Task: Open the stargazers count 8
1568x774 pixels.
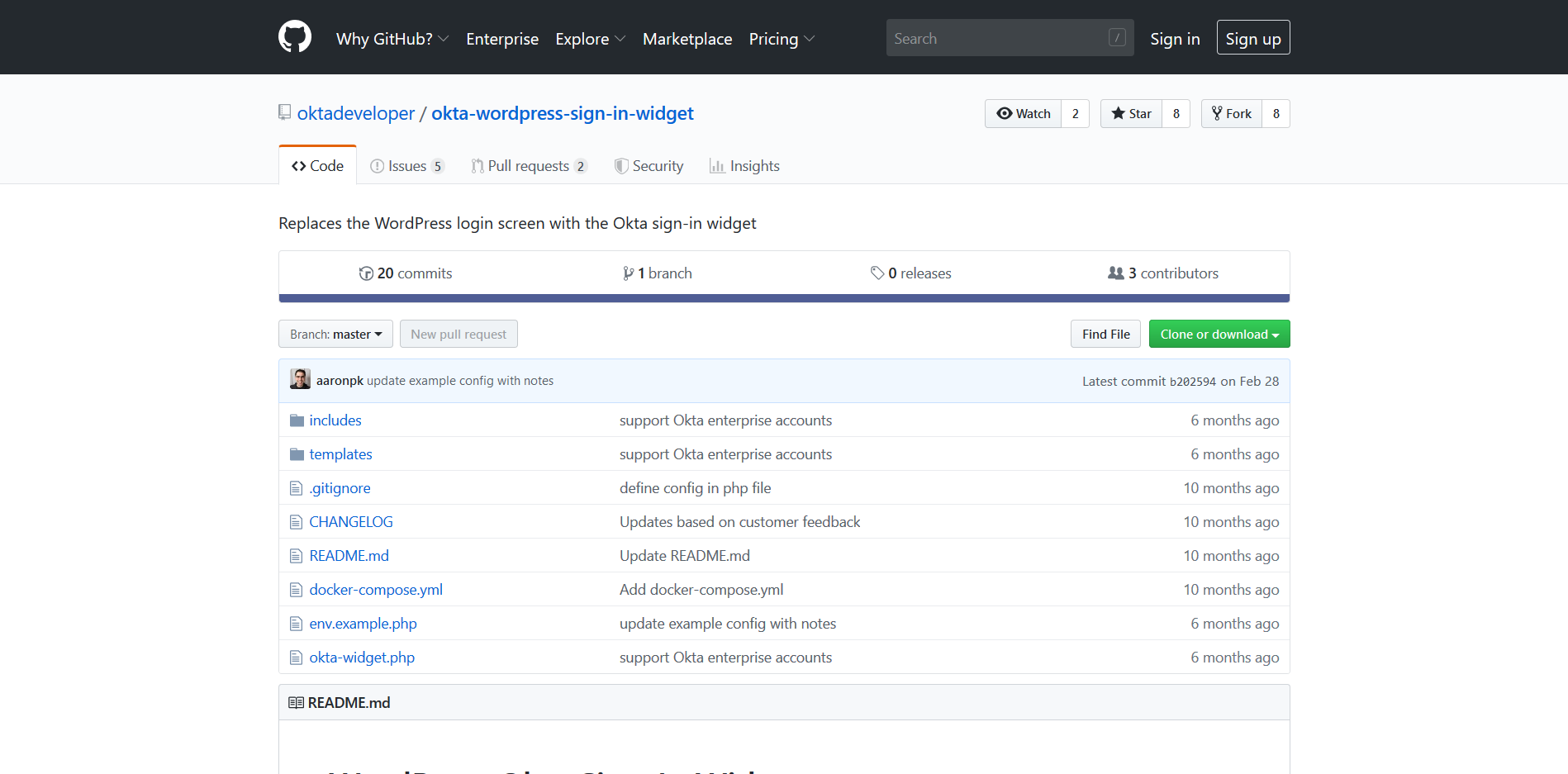Action: point(1176,114)
